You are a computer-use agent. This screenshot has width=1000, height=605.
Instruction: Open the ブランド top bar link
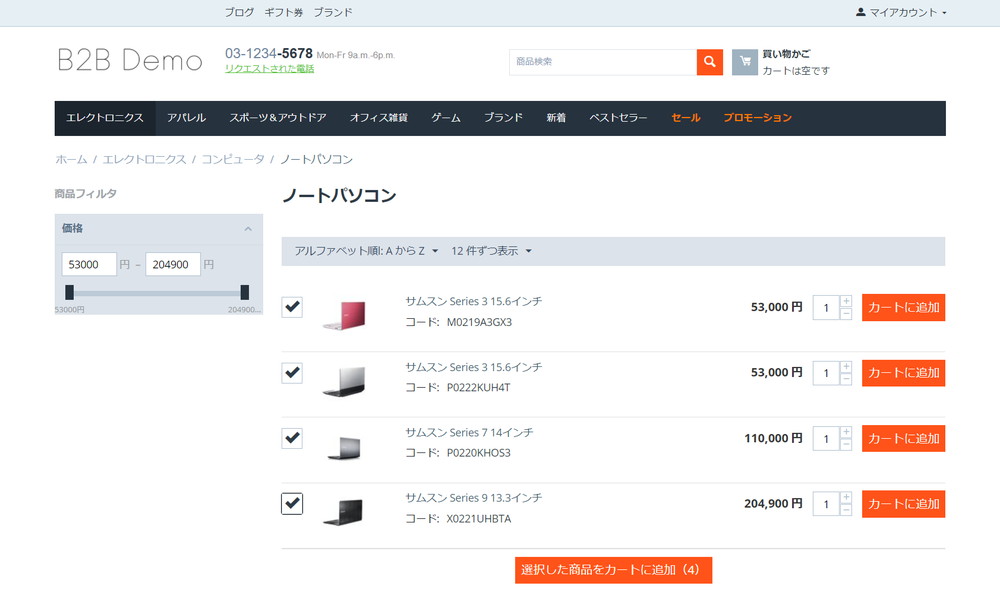pyautogui.click(x=333, y=12)
